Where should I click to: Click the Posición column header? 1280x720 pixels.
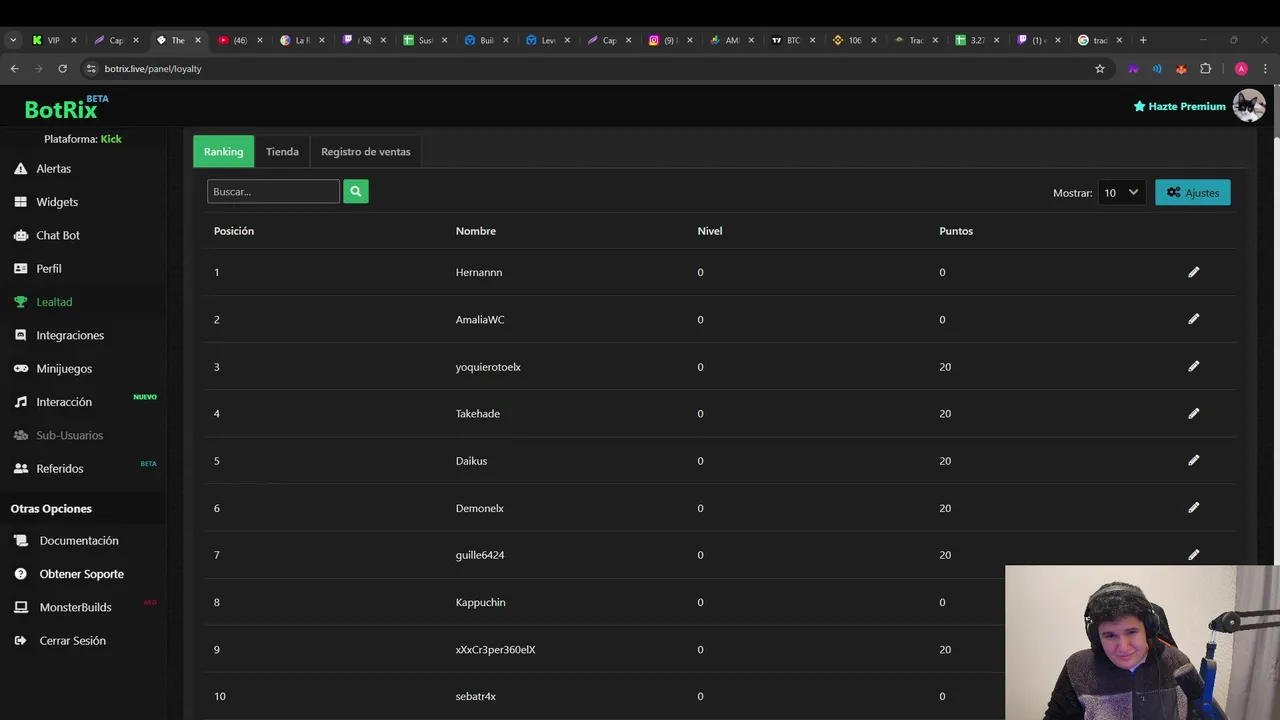(x=234, y=231)
